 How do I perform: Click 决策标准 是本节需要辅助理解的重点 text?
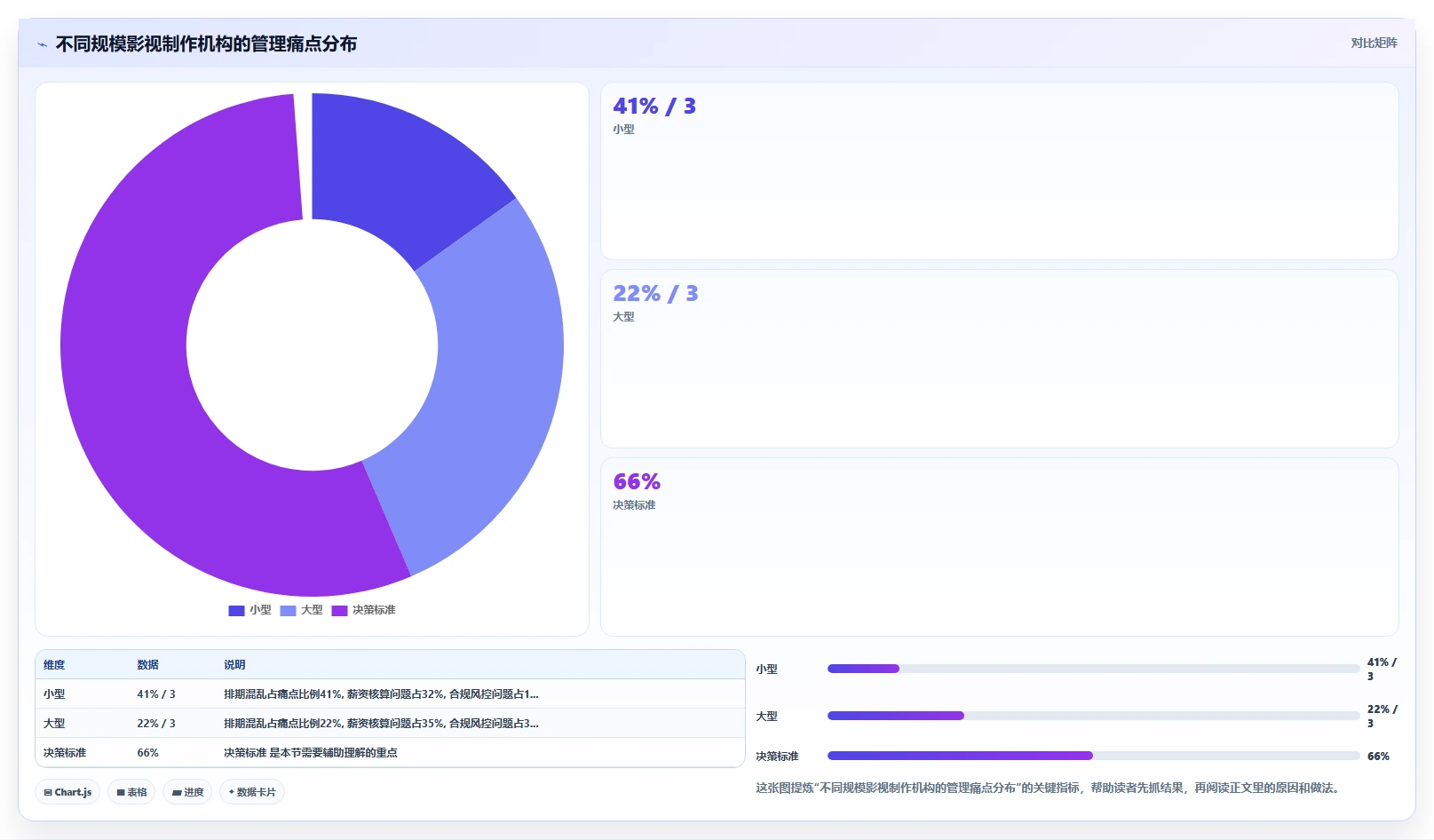[x=311, y=753]
